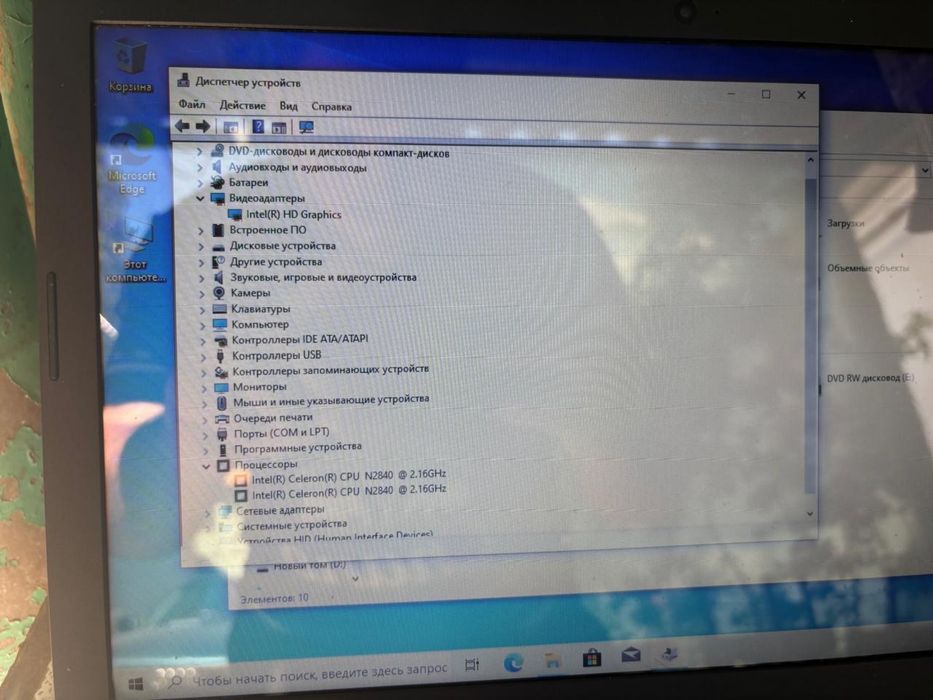The width and height of the screenshot is (933, 700).
Task: Click the Мониторы icon
Action: coord(221,388)
